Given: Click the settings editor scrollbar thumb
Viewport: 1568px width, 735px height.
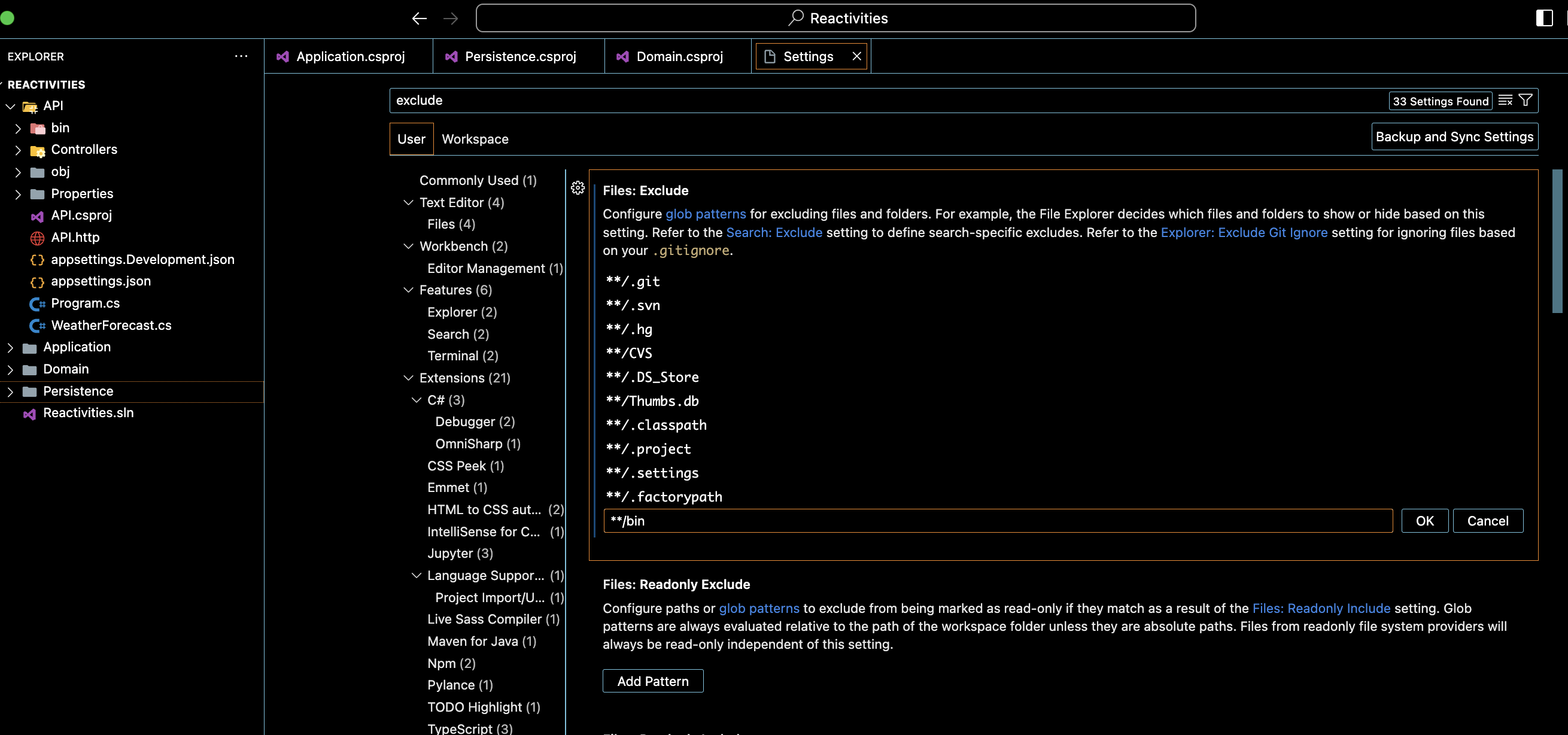Looking at the screenshot, I should click(x=1557, y=241).
